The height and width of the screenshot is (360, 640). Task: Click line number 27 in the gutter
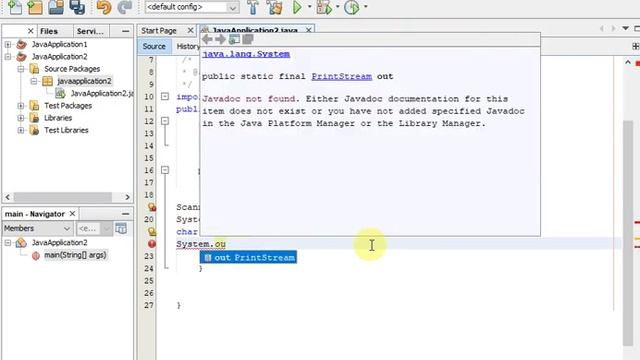click(149, 305)
